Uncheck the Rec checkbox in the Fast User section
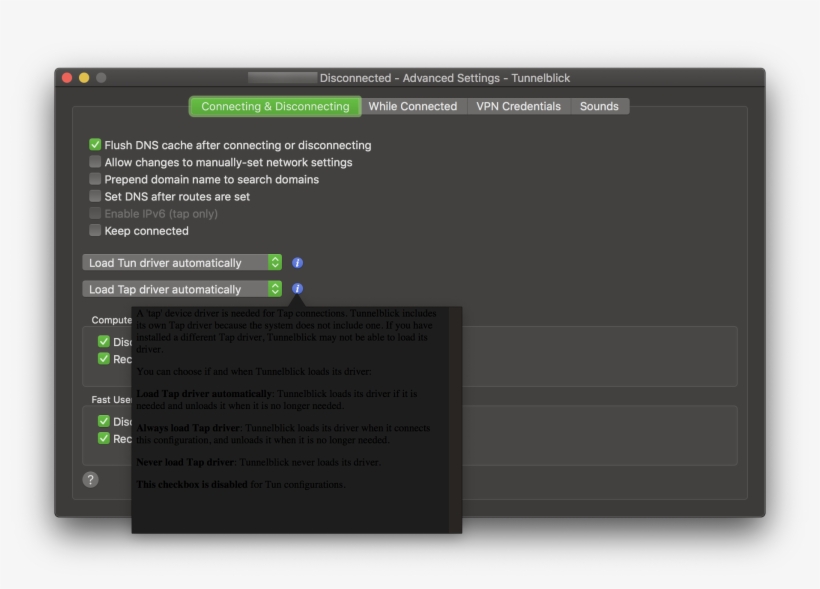 (x=104, y=438)
